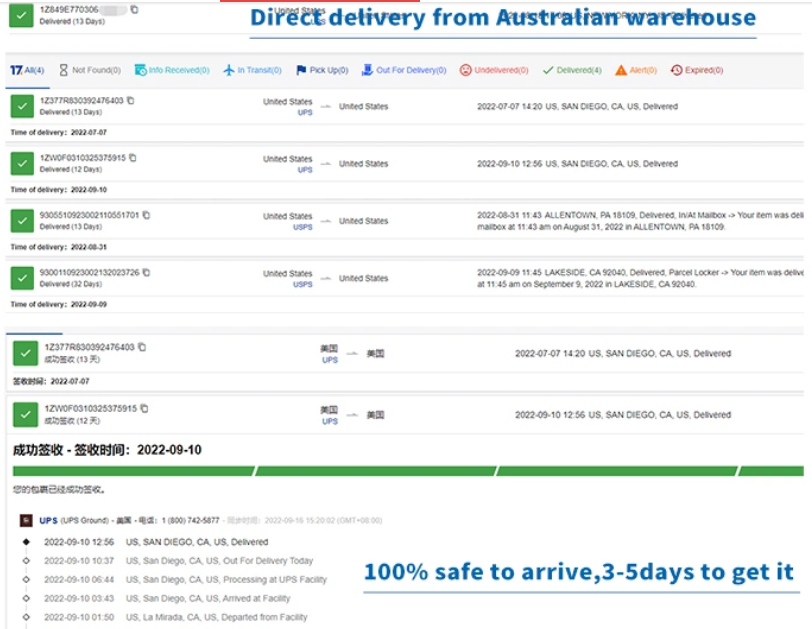This screenshot has width=812, height=629.
Task: Click the airplane In Transit filter icon
Action: coord(229,71)
